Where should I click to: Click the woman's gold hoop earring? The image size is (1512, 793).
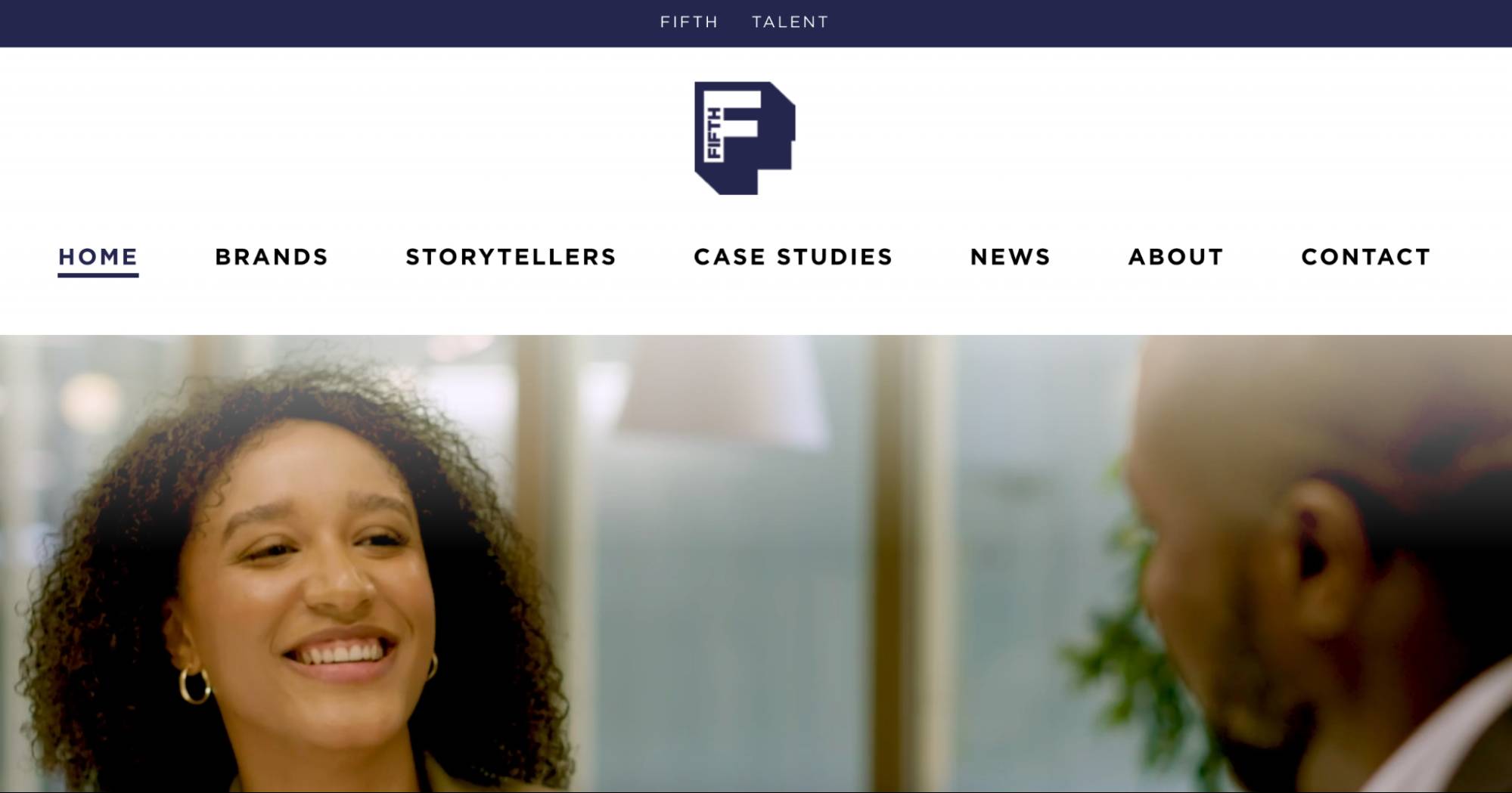[194, 686]
